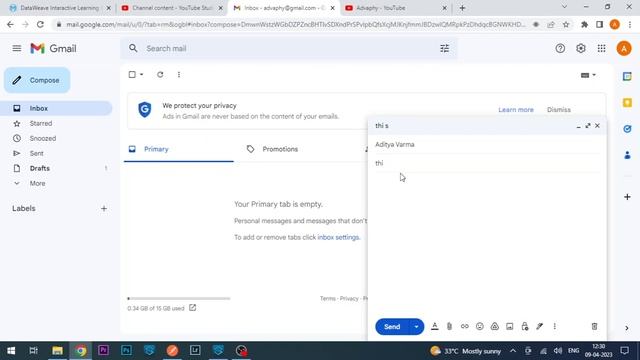Open Contacts side panel

point(627,155)
